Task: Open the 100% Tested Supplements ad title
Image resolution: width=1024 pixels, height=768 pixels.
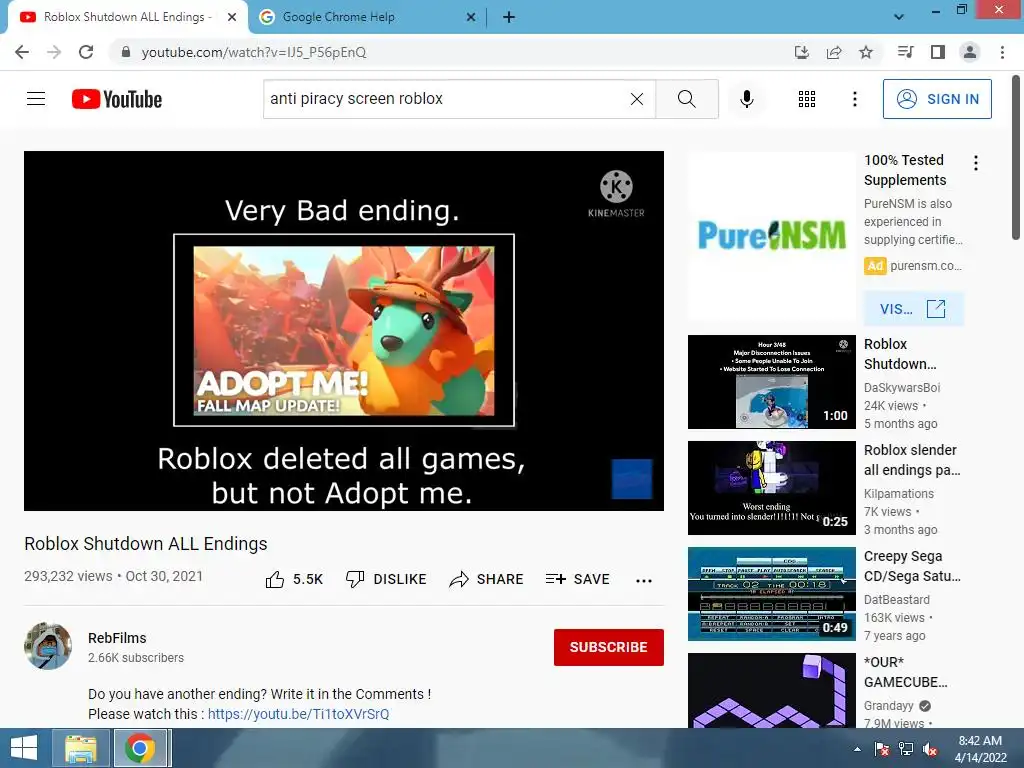Action: pos(904,170)
